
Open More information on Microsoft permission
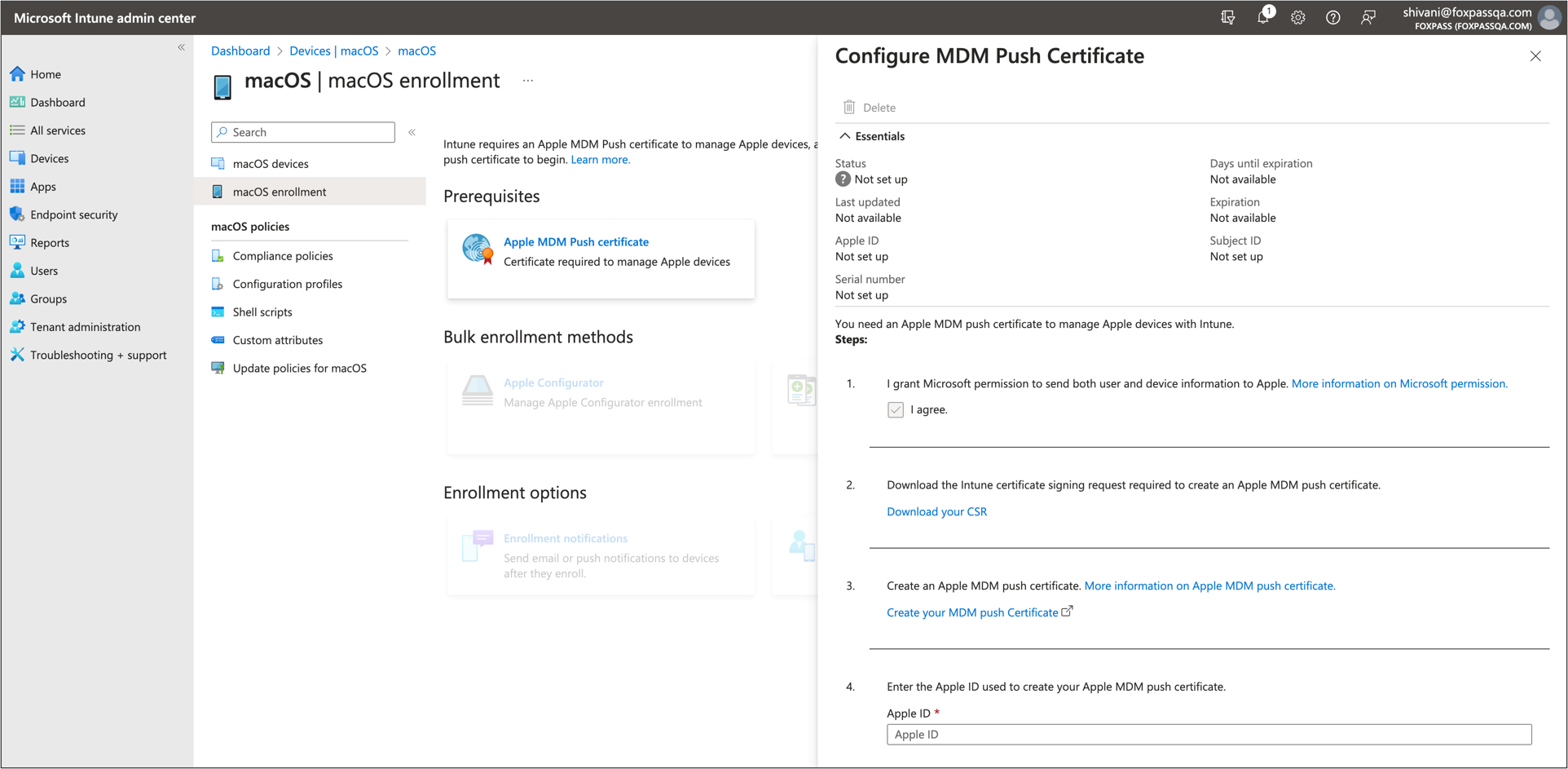[x=1399, y=384]
